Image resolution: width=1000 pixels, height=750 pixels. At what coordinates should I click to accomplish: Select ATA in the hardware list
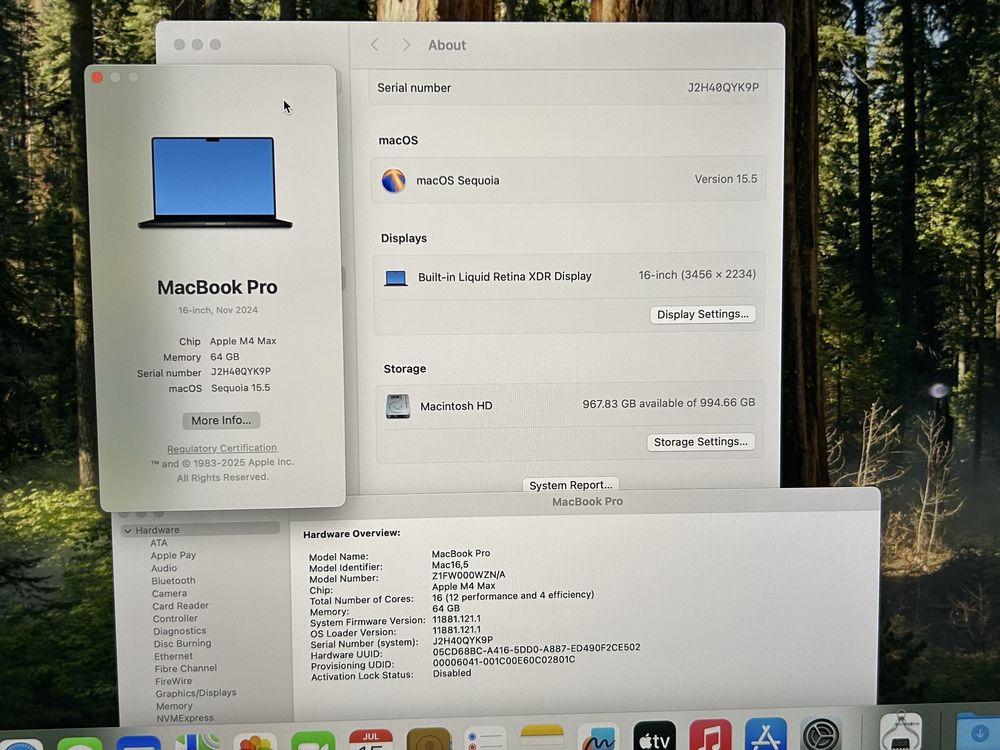(x=159, y=543)
